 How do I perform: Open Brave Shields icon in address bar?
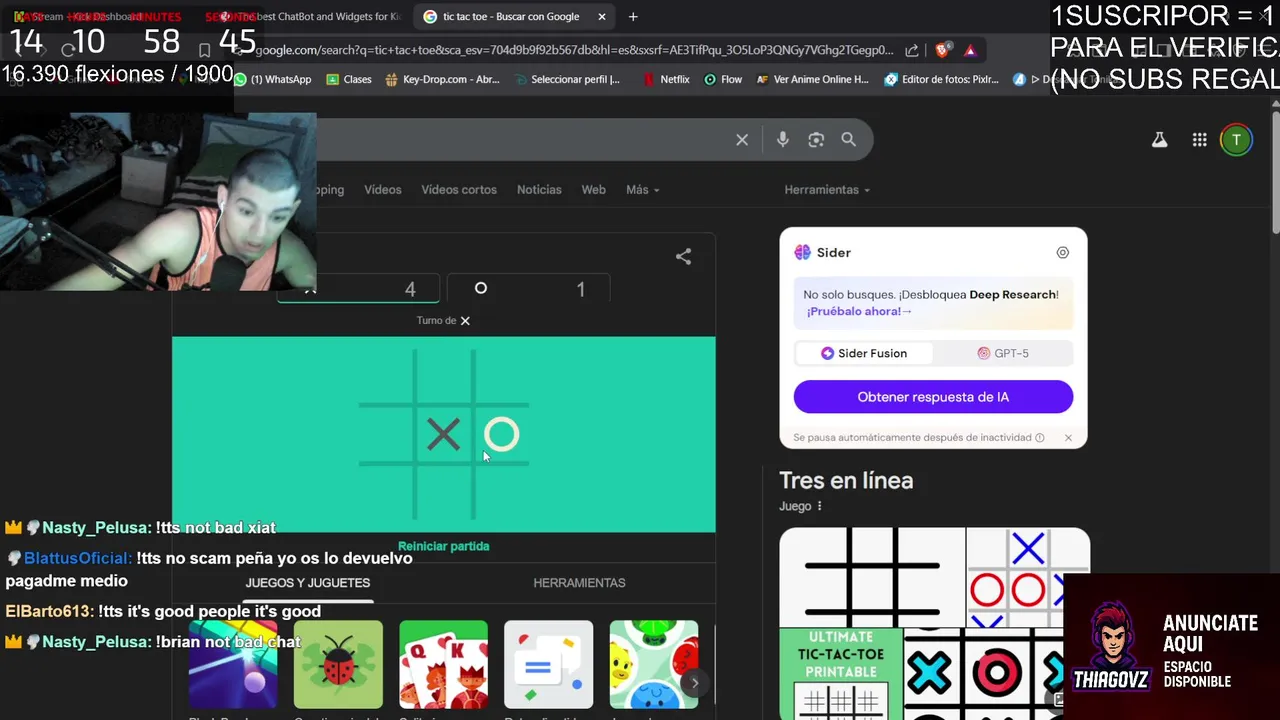coord(941,50)
